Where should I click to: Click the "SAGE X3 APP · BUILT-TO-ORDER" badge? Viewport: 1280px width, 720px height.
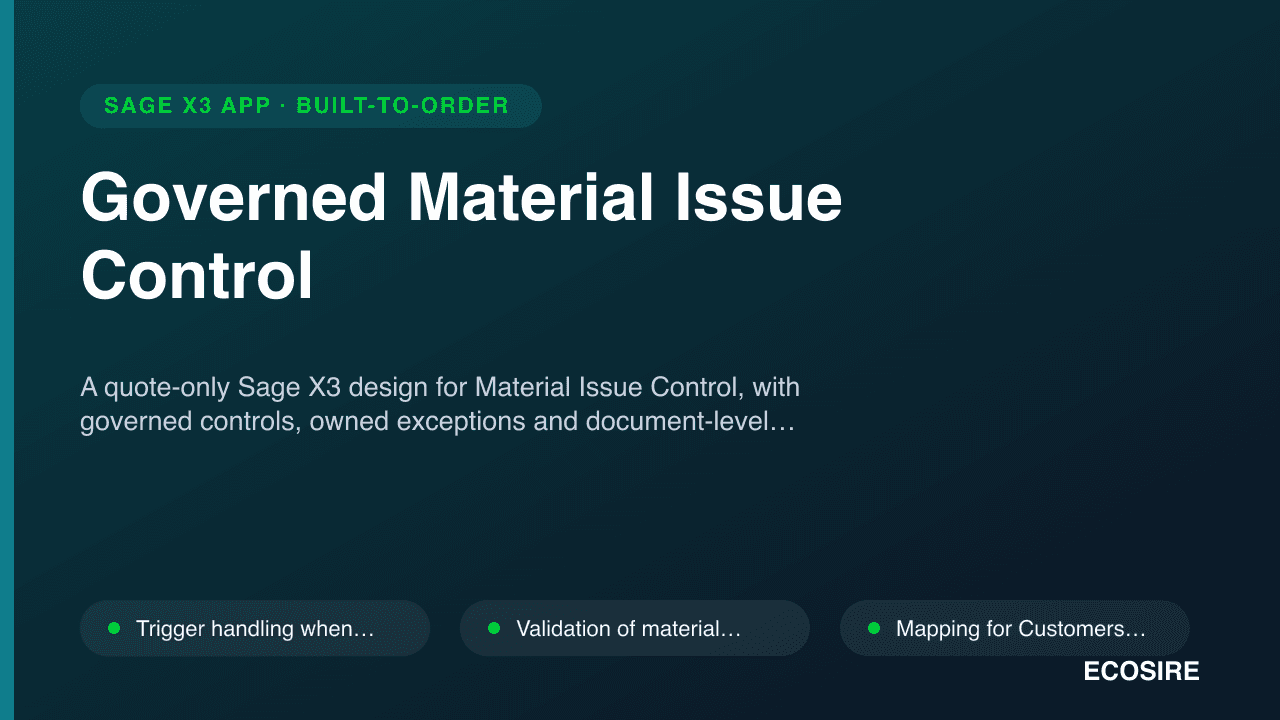click(311, 106)
